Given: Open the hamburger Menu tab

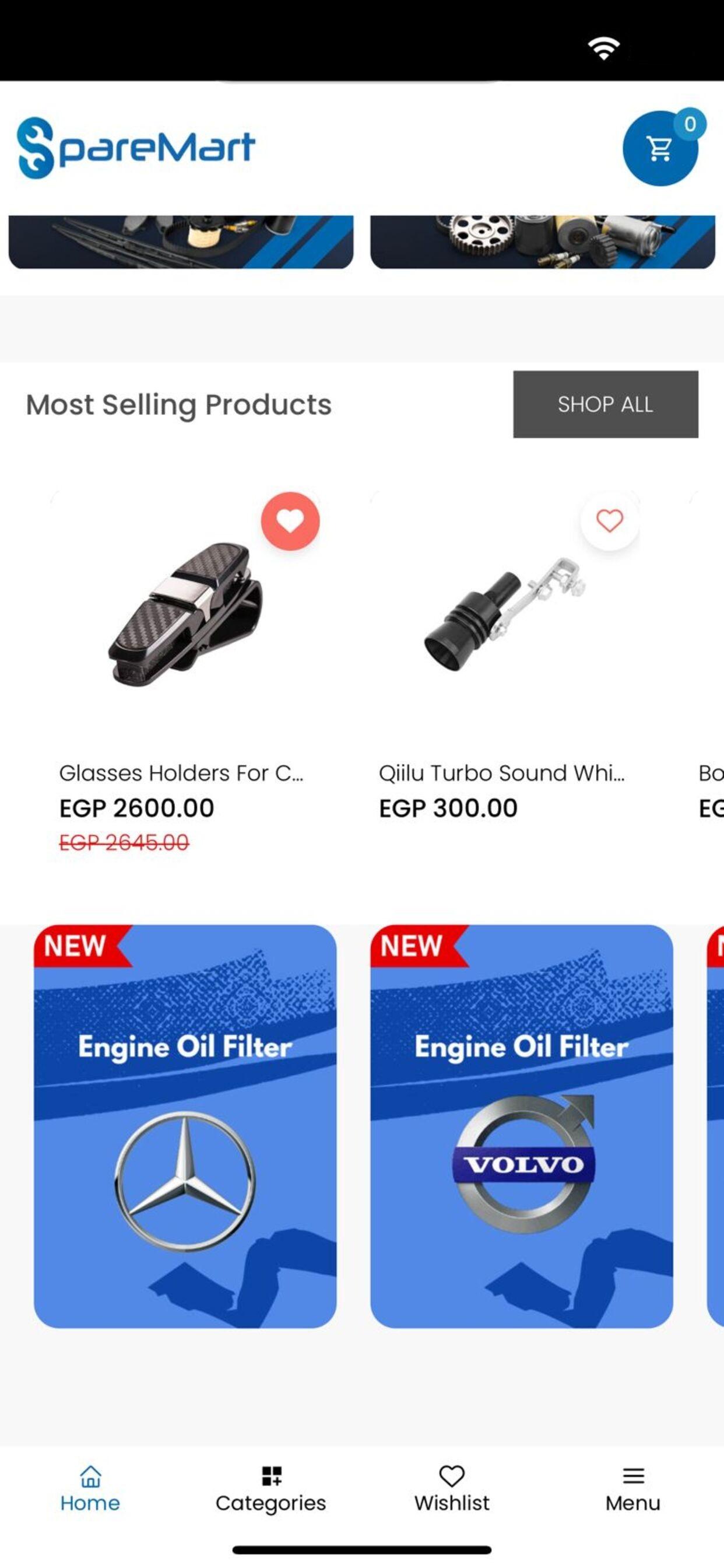Looking at the screenshot, I should (632, 1489).
